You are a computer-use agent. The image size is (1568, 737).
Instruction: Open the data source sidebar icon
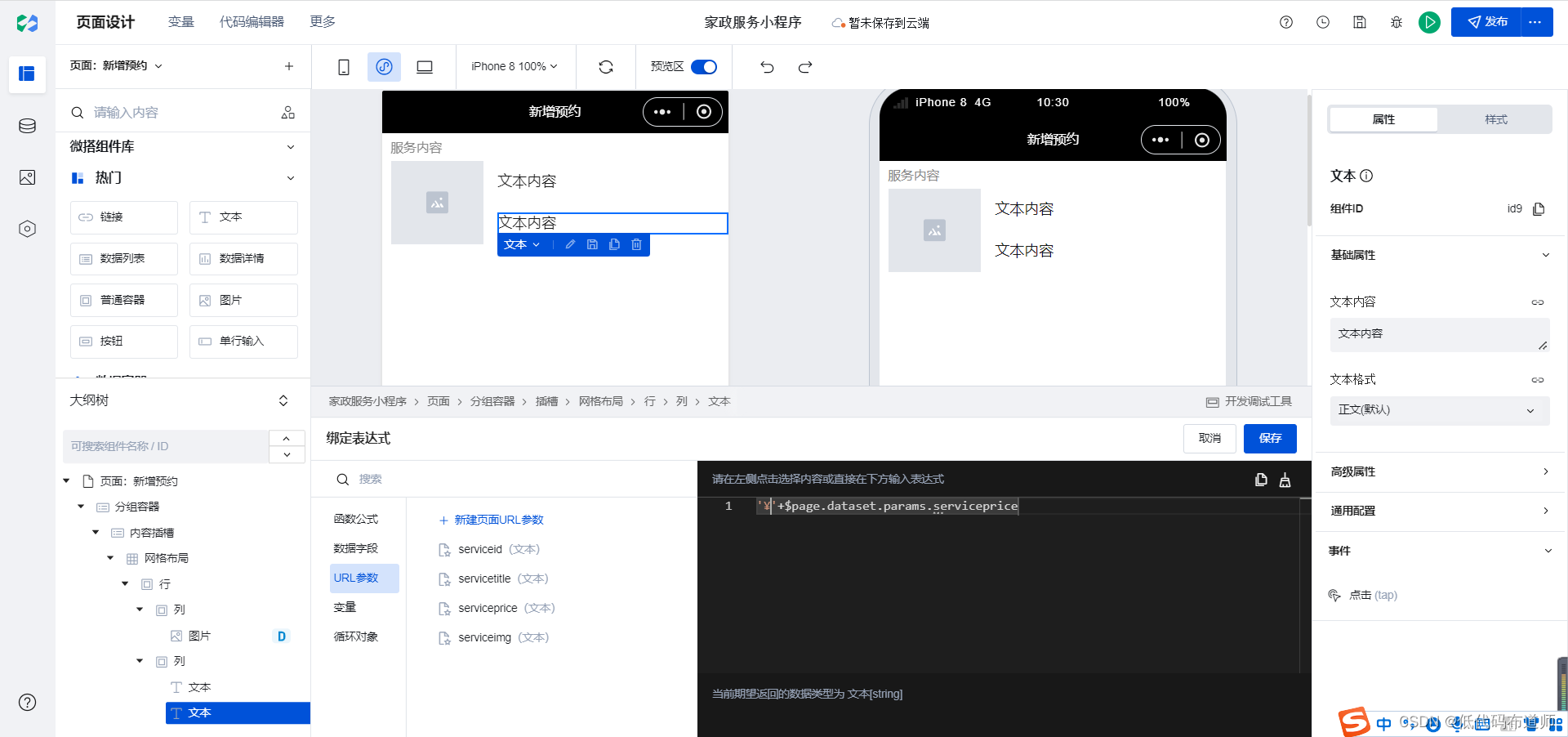click(27, 126)
